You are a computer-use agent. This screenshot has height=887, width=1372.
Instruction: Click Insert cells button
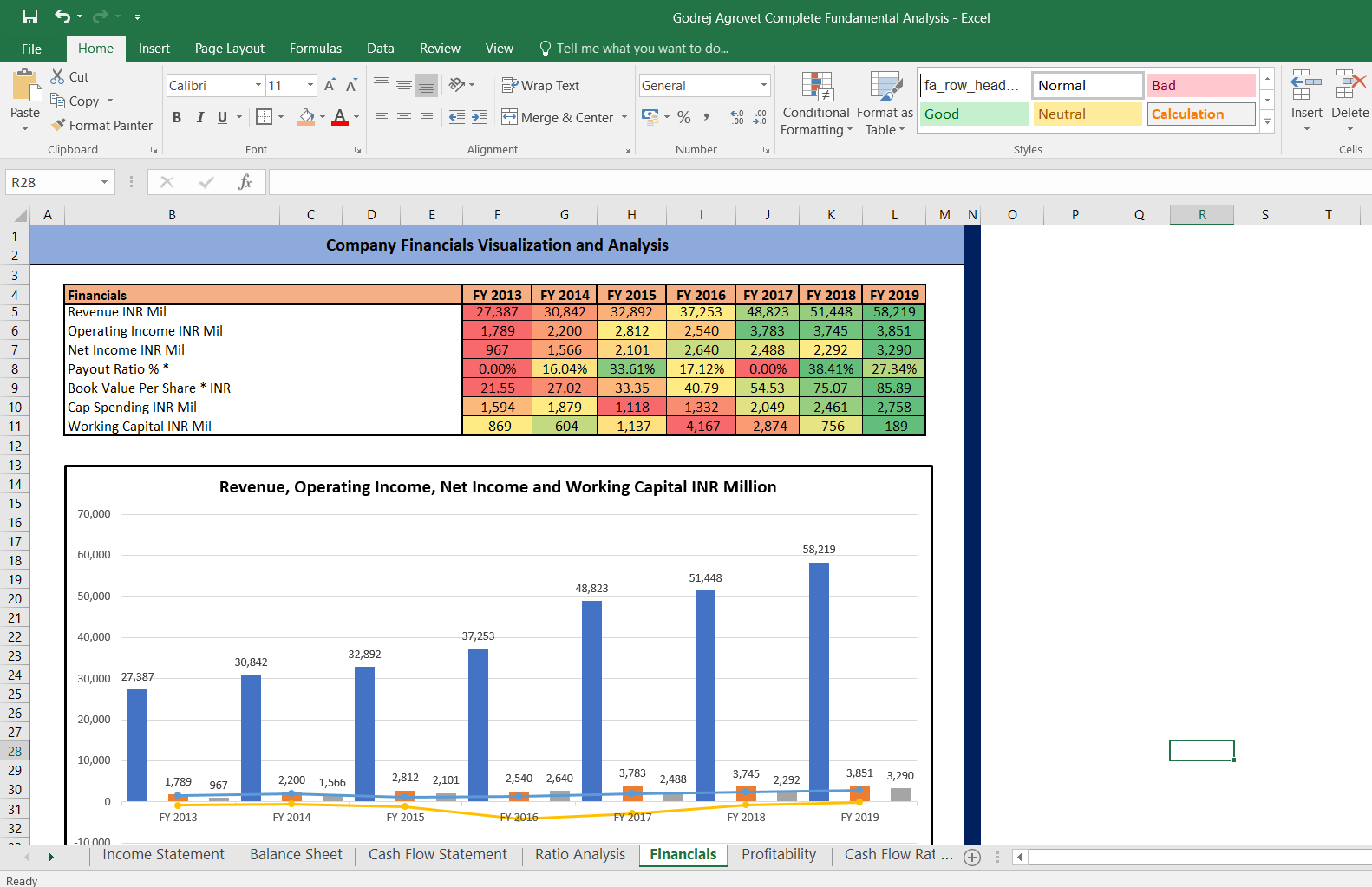(x=1306, y=101)
